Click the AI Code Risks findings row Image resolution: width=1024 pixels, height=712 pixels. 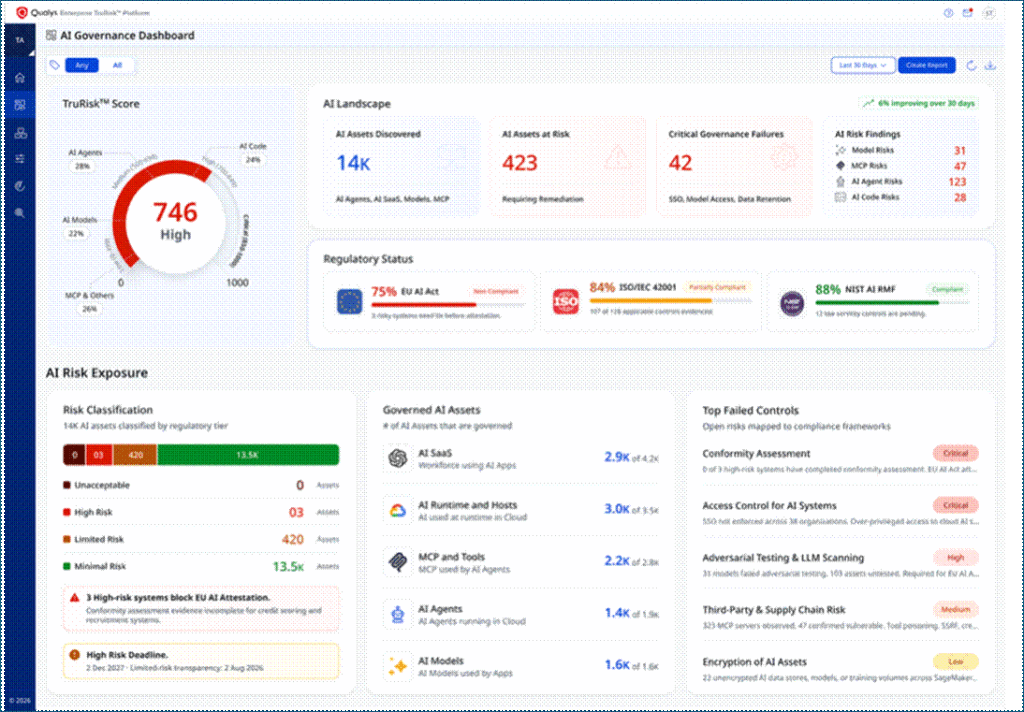click(901, 197)
